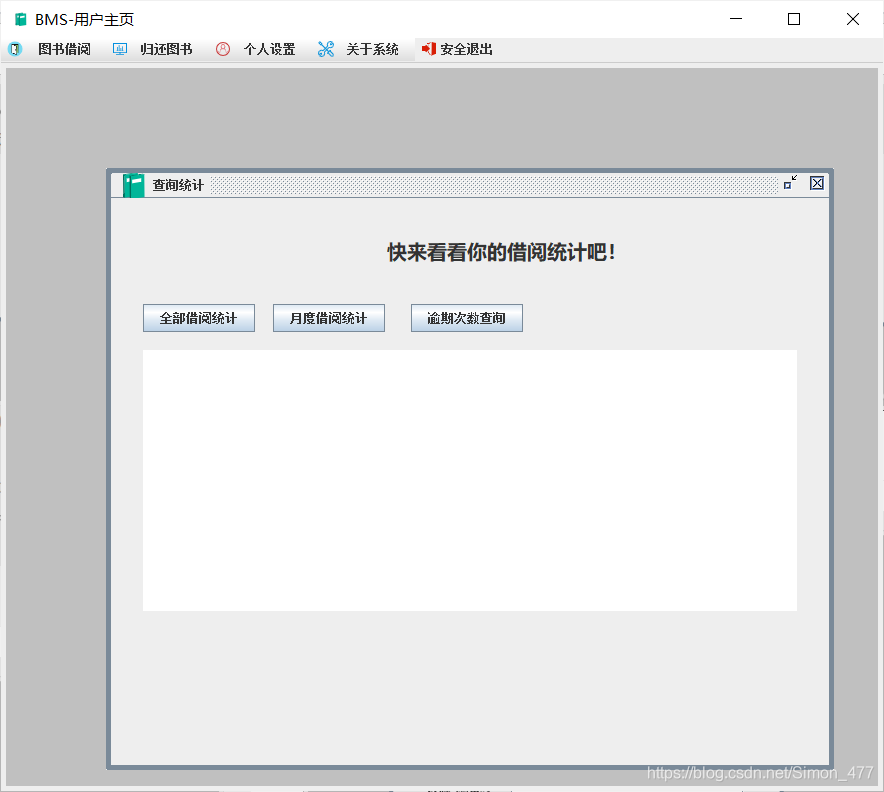Click the 查询统计 window title text
The image size is (884, 792).
coord(178,185)
